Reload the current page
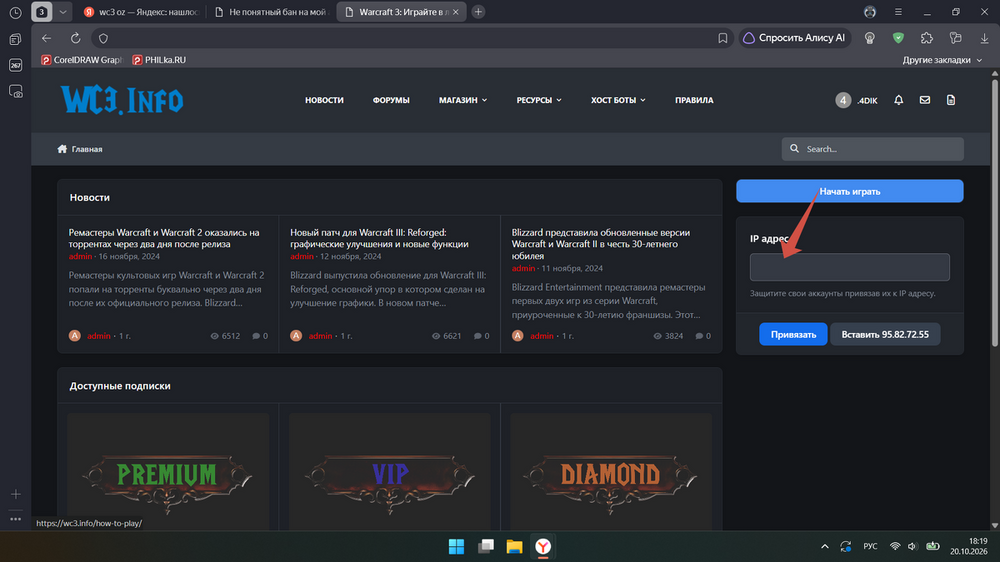 [x=75, y=38]
